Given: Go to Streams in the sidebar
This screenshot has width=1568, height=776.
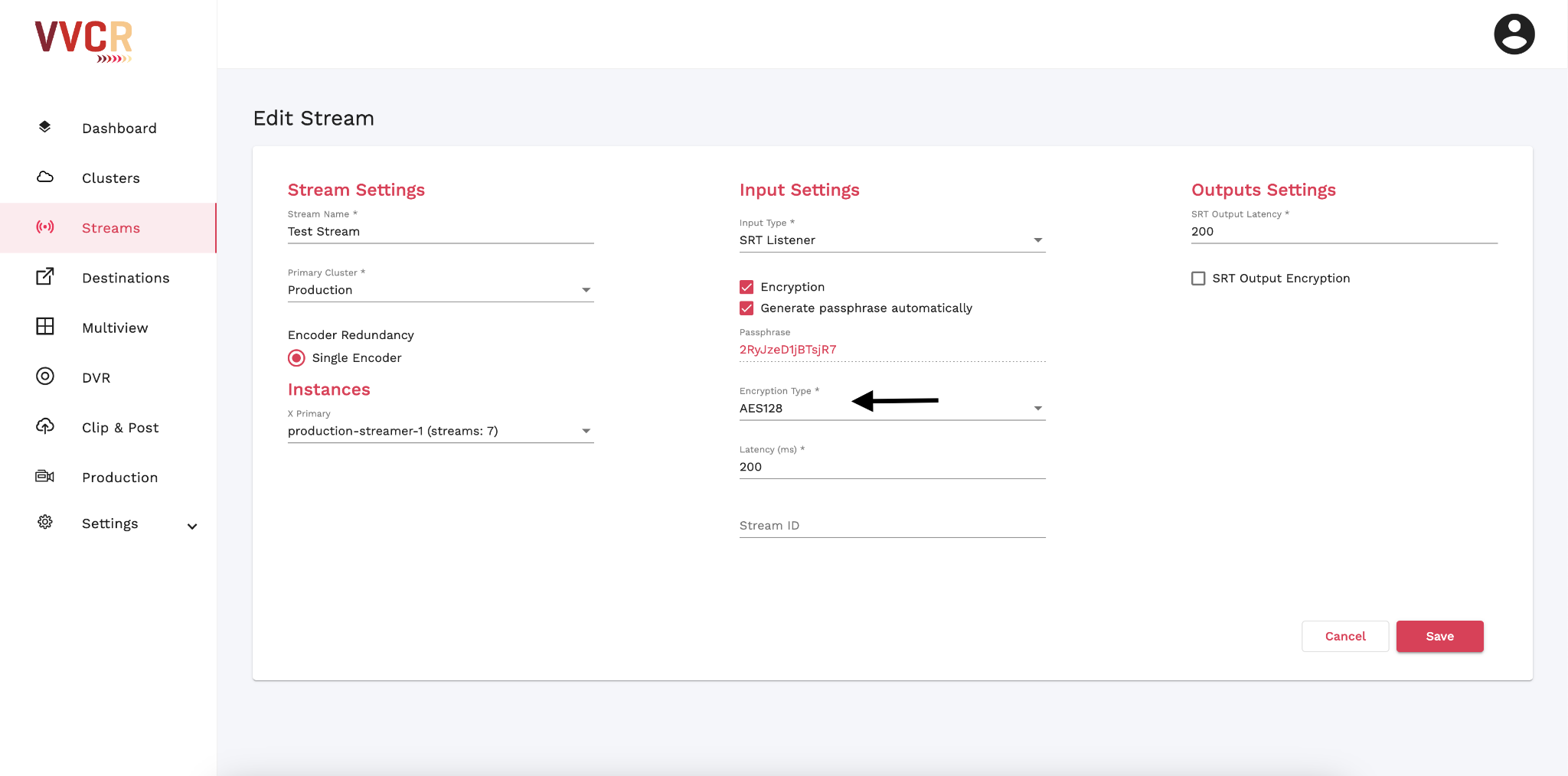Looking at the screenshot, I should 111,228.
